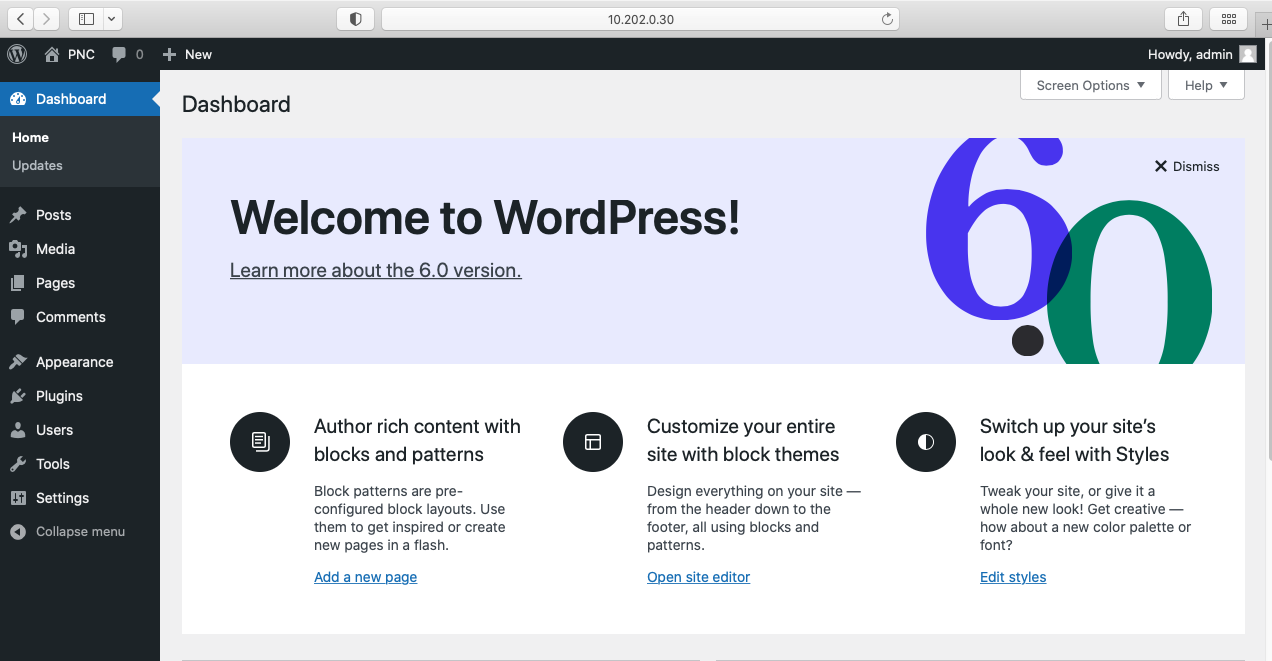Open the Howdy, admin account menu
This screenshot has height=661, width=1272.
click(1202, 54)
